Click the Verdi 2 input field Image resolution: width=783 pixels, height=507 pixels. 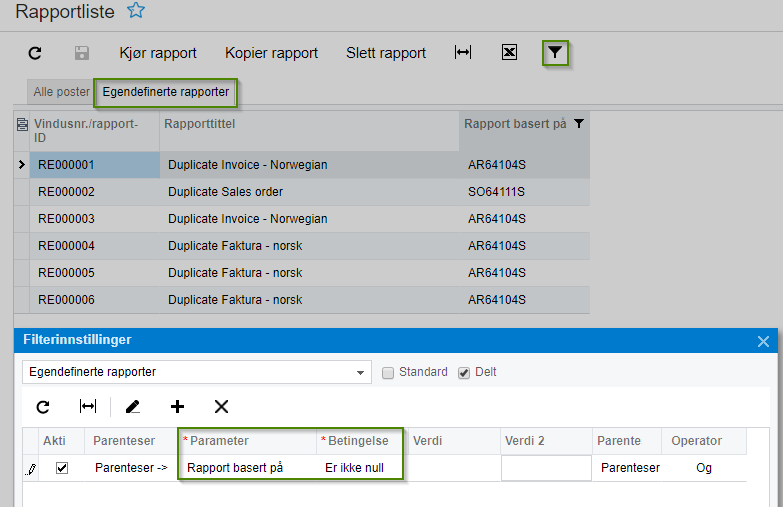546,467
